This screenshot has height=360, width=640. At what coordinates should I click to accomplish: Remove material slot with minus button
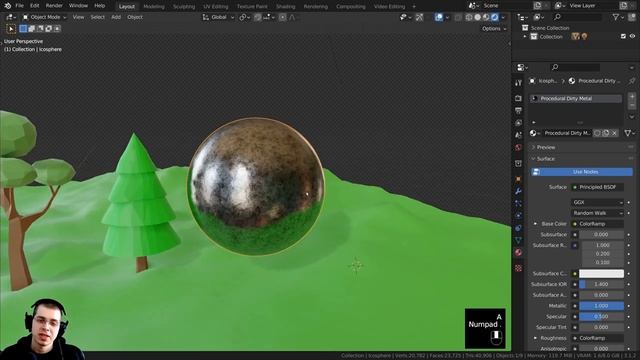pyautogui.click(x=632, y=105)
